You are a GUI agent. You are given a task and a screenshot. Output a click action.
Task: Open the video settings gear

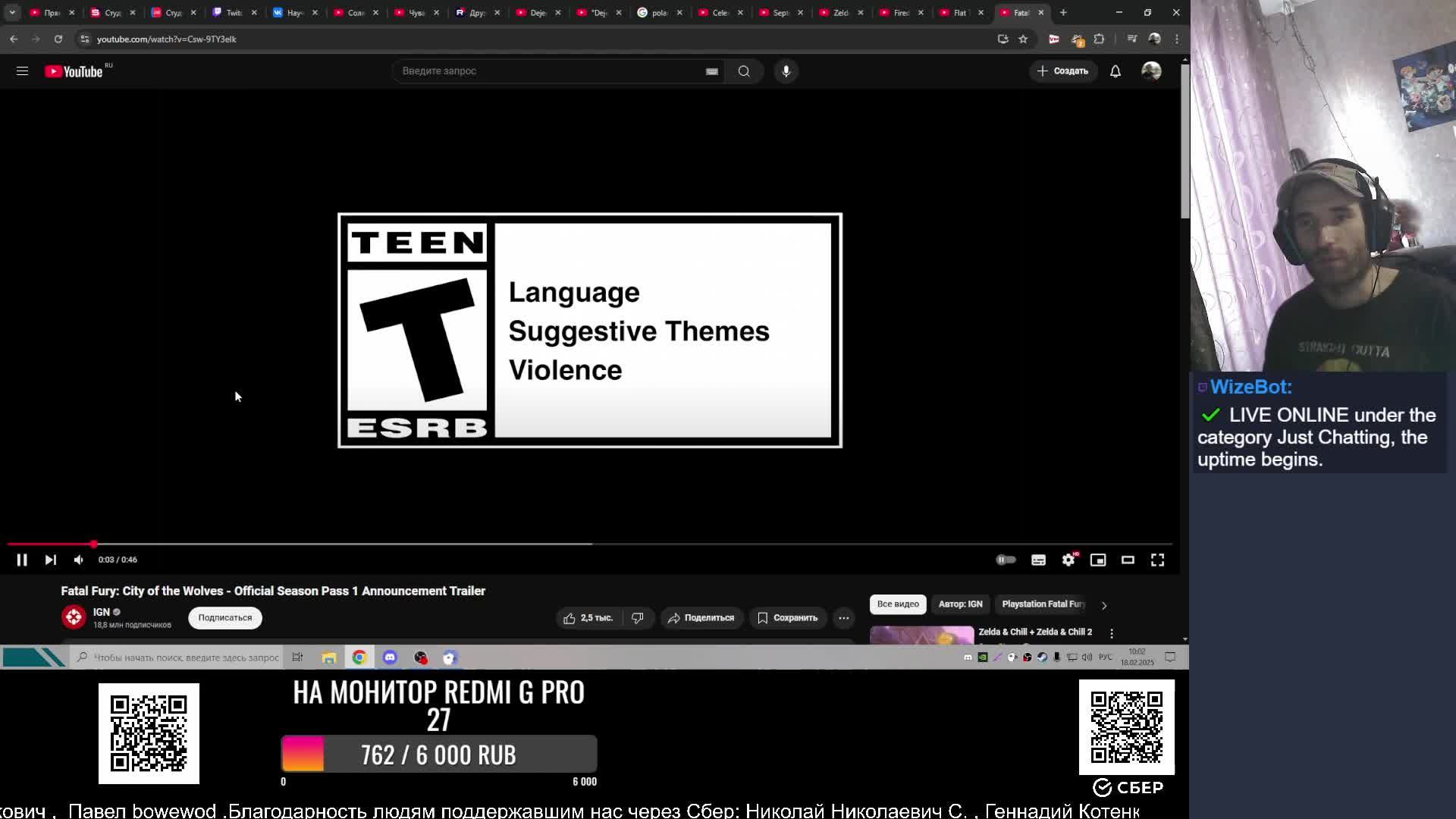[x=1068, y=560]
